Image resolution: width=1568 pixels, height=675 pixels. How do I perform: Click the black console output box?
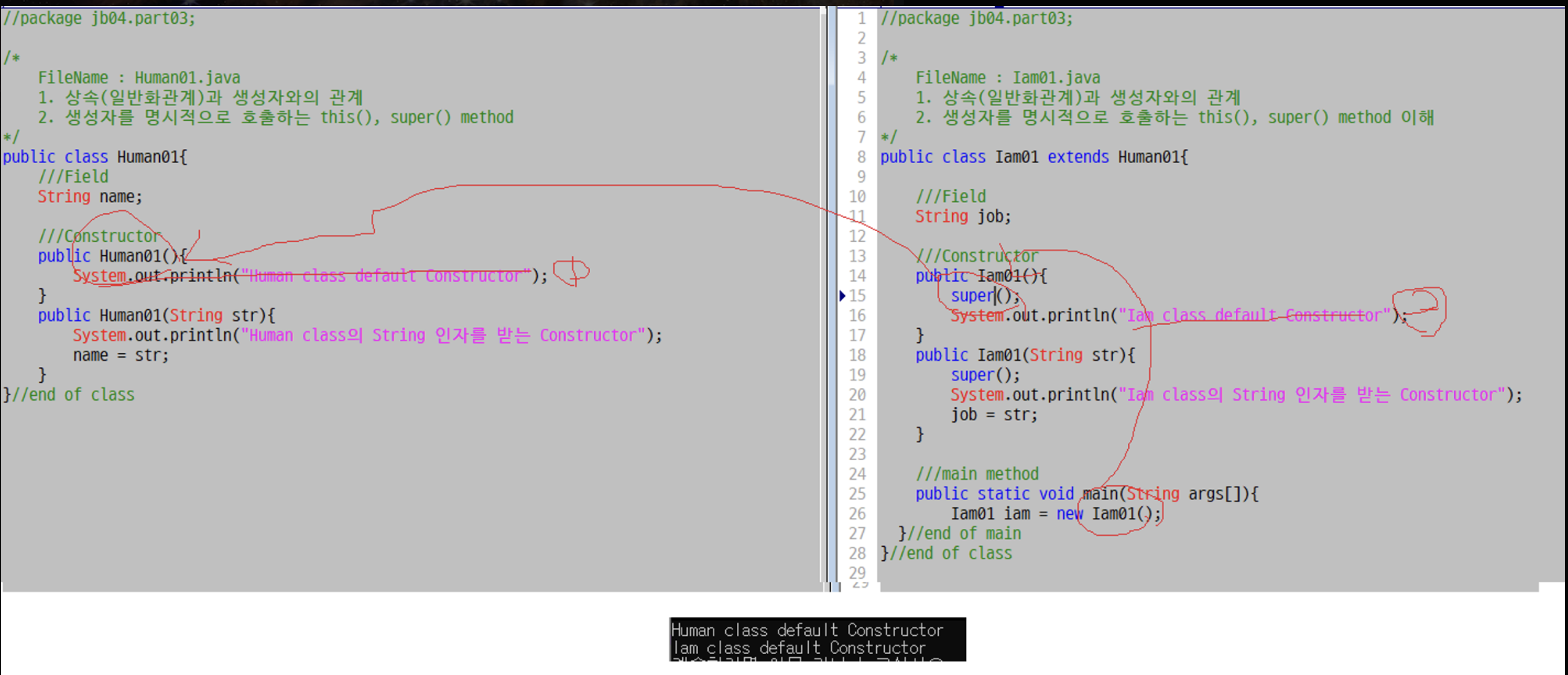point(817,639)
